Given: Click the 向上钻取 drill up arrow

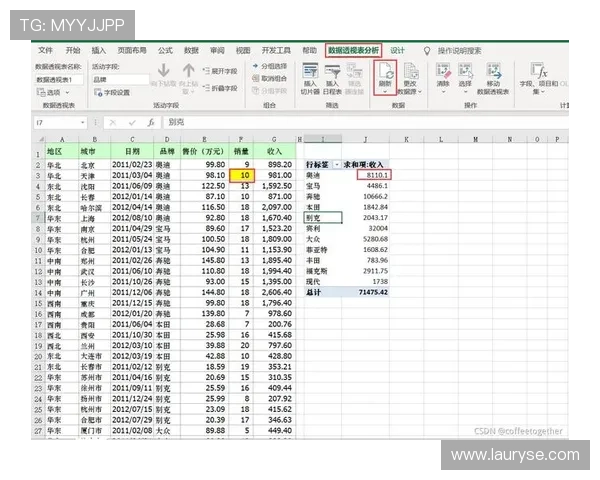Looking at the screenshot, I should [x=188, y=71].
